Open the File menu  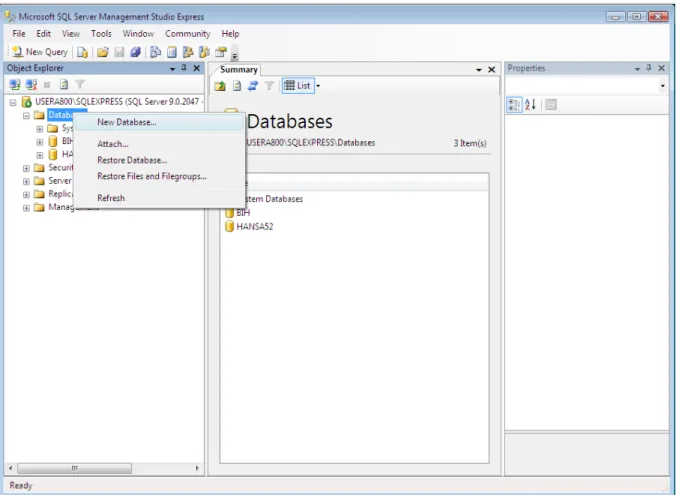19,34
